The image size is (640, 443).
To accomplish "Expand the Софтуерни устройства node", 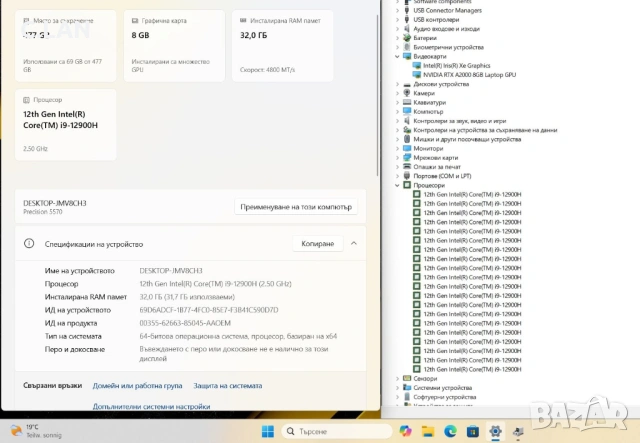I will 397,397.
